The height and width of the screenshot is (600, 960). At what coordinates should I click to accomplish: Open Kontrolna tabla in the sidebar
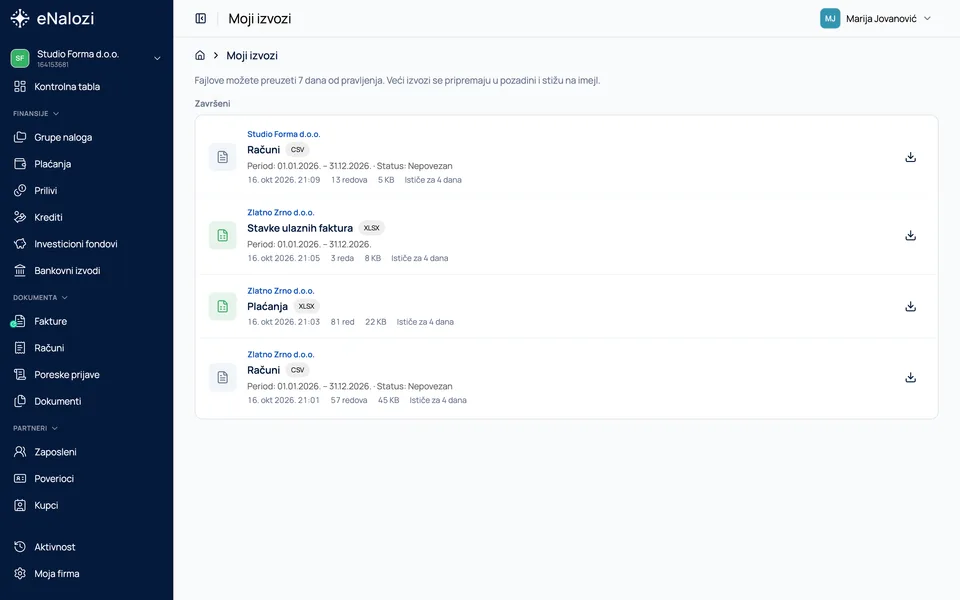pyautogui.click(x=86, y=87)
